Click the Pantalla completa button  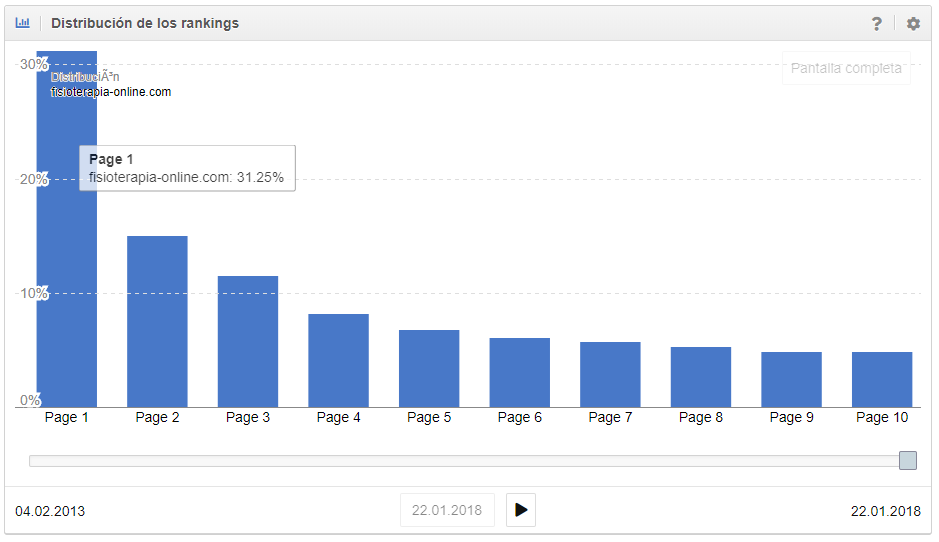(846, 69)
